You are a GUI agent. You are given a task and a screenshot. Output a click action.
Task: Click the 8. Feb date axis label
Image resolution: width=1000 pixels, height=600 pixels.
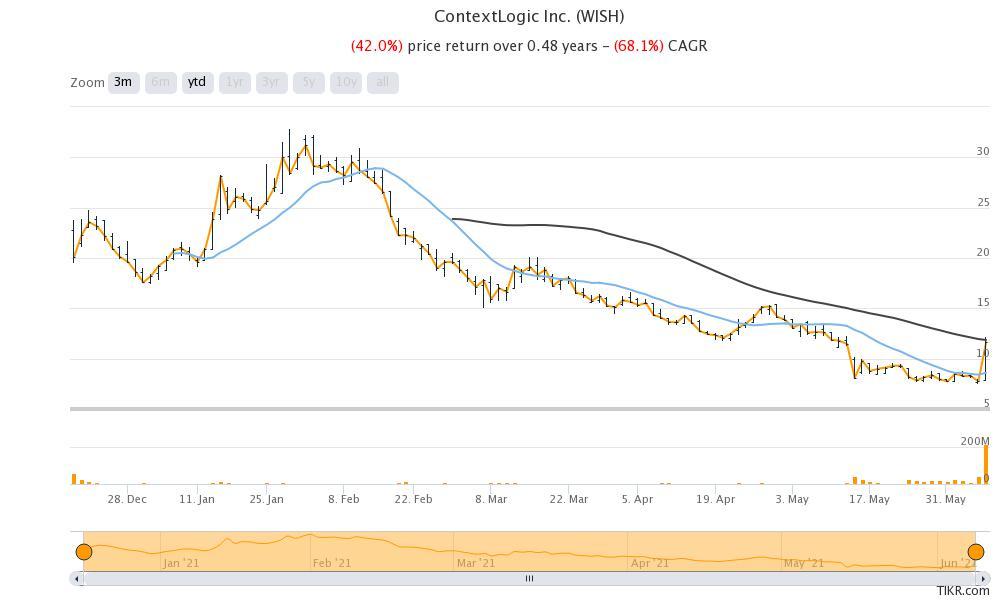click(344, 499)
